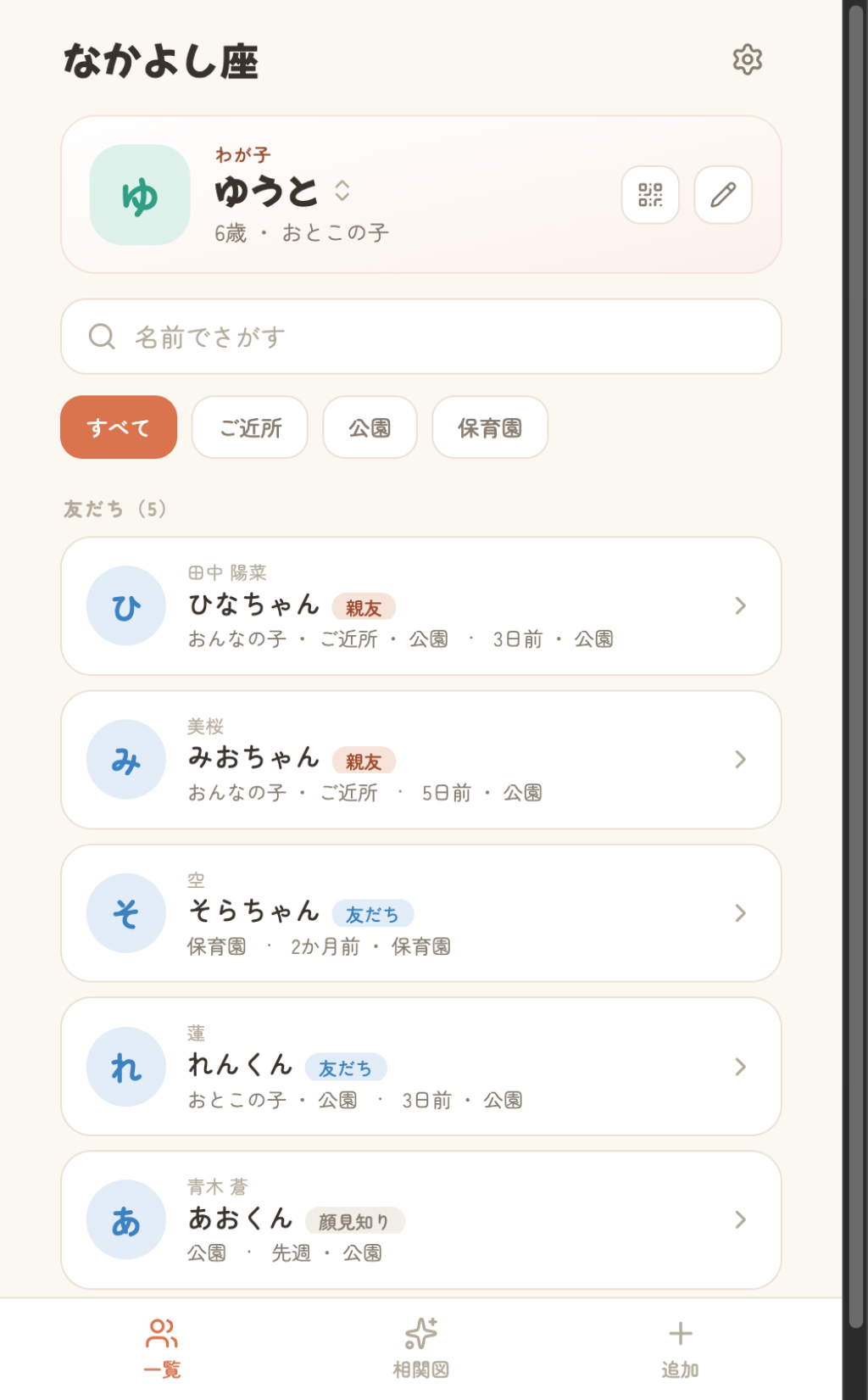Edit ゆうと's profile with pencil icon

(723, 195)
